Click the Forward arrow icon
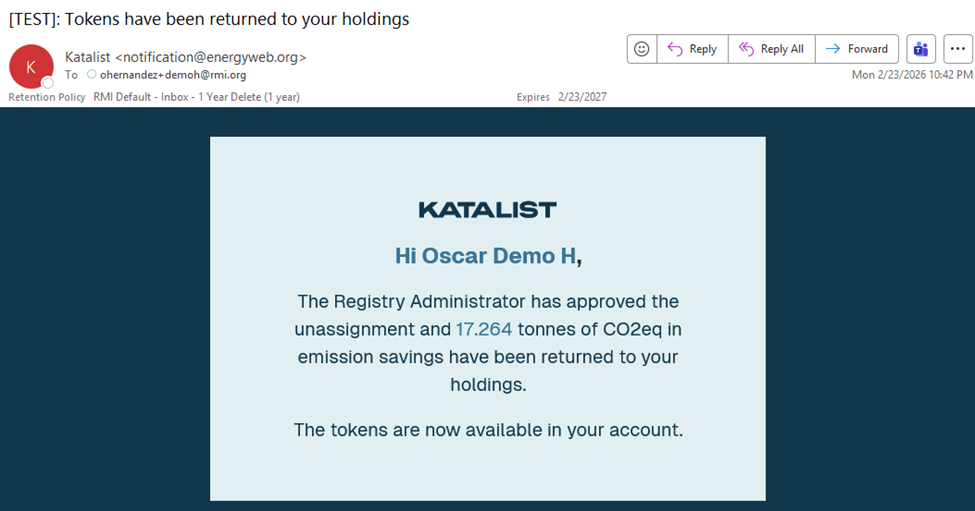 click(x=832, y=49)
